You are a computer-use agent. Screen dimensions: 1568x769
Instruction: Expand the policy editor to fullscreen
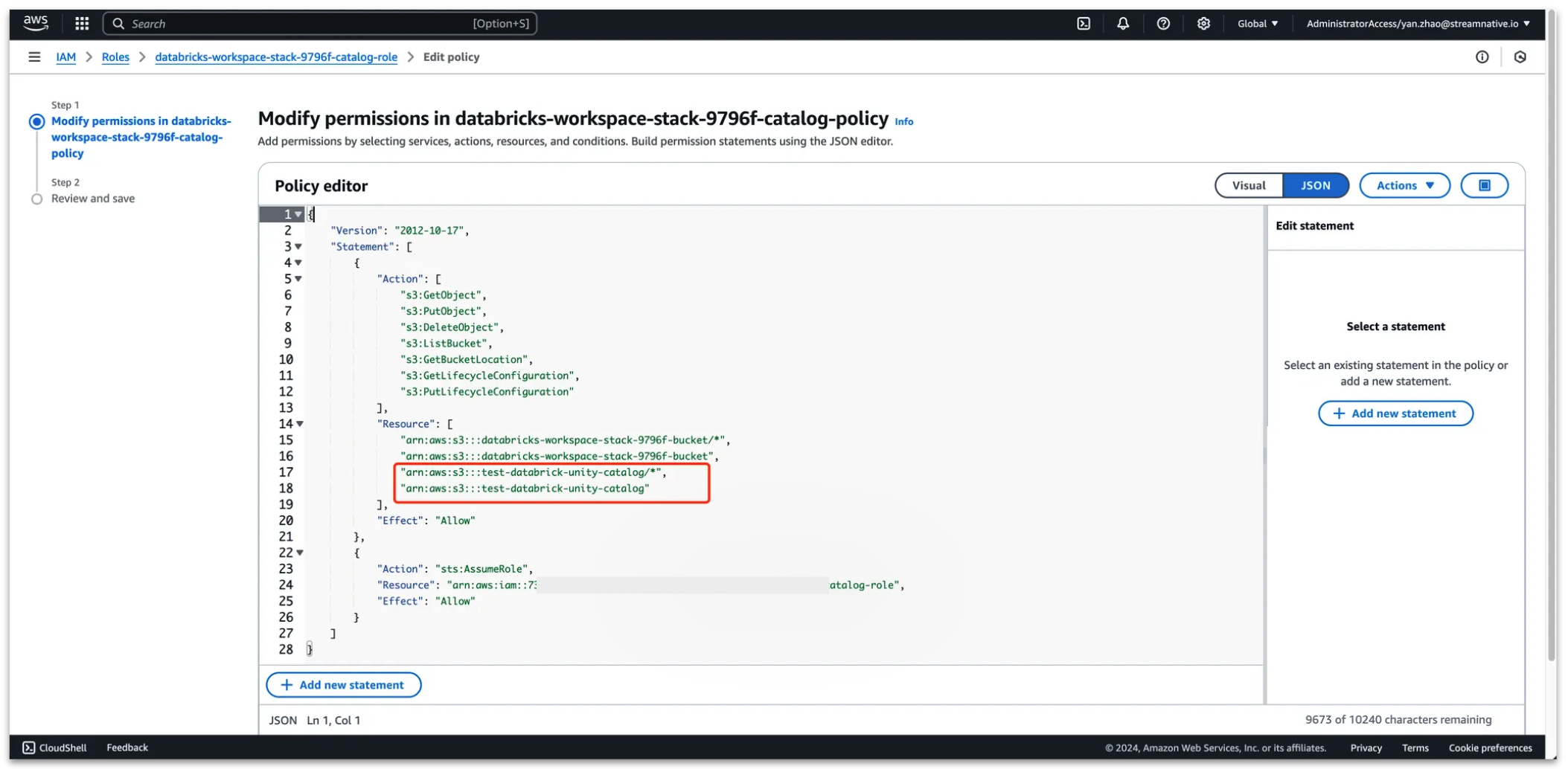1485,185
